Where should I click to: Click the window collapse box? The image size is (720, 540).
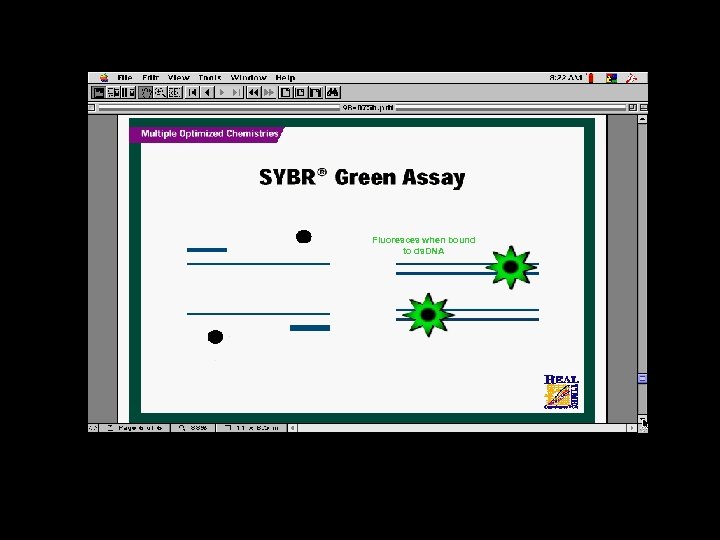pyautogui.click(x=643, y=107)
